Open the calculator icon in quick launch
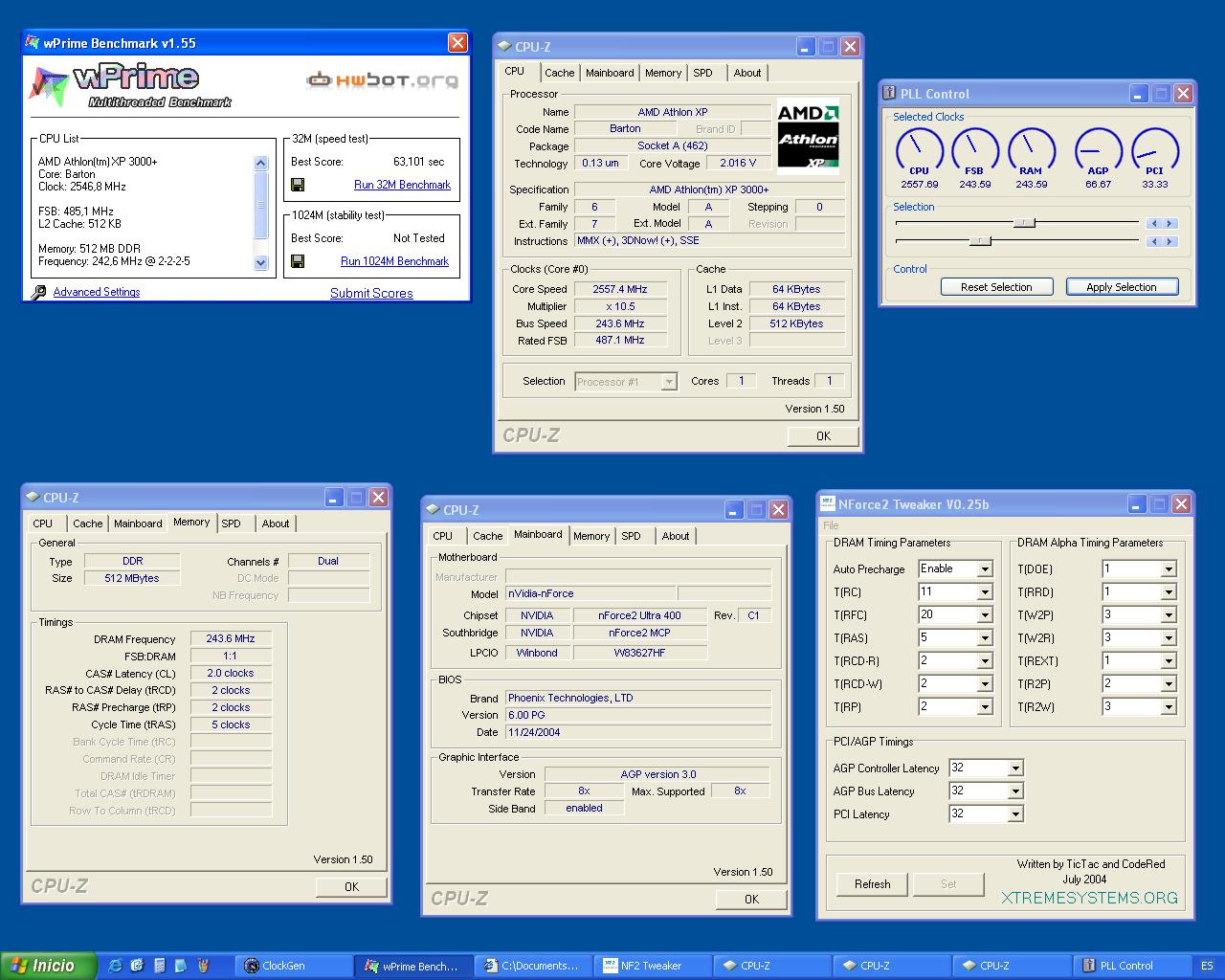 [159, 966]
